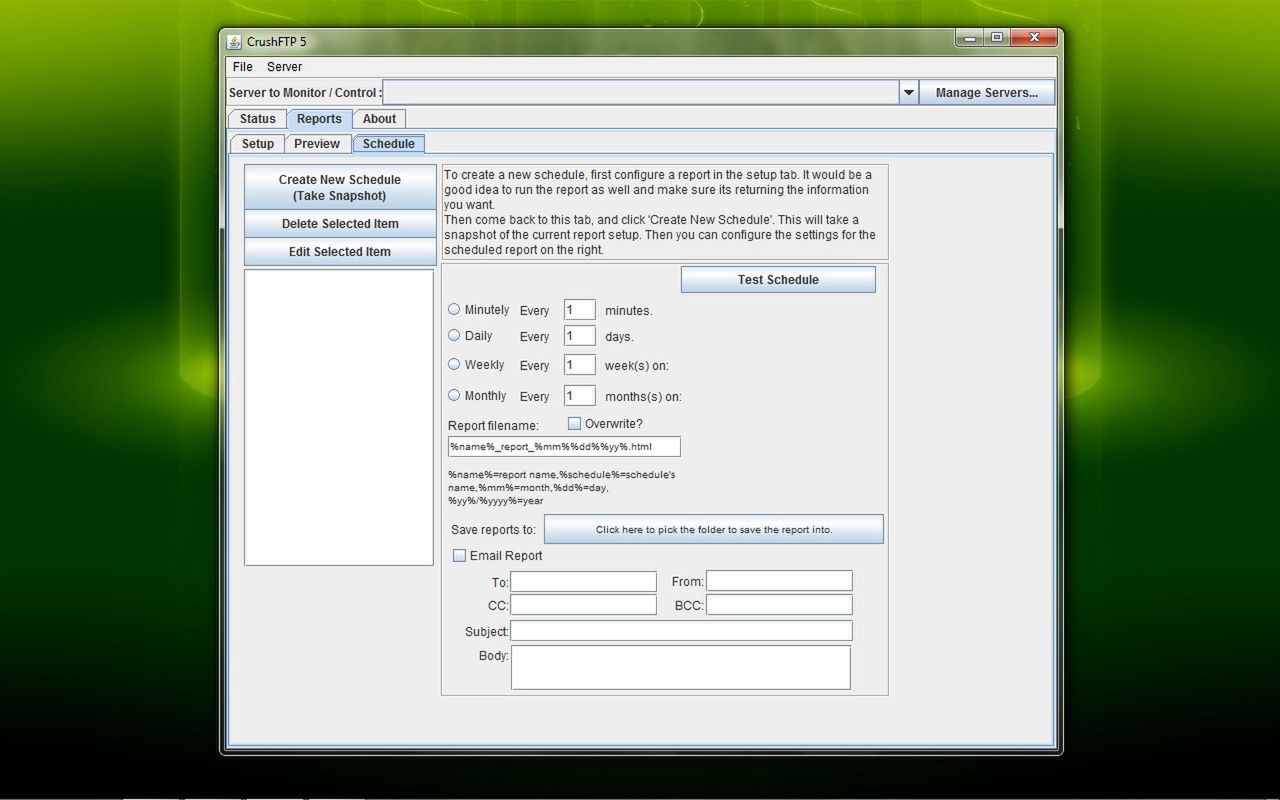Select the Weekly radio button

(x=454, y=365)
